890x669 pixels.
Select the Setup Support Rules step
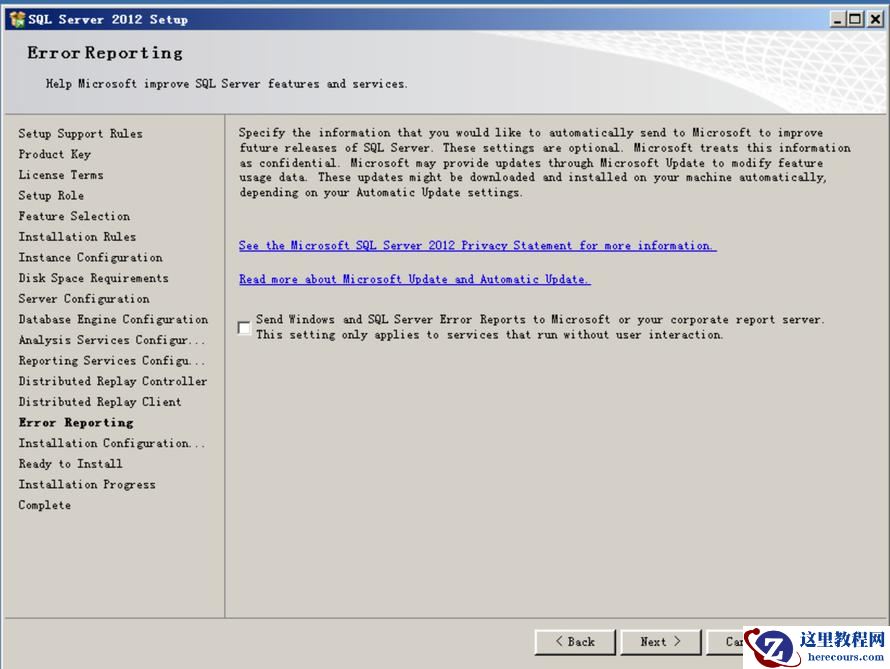[80, 133]
